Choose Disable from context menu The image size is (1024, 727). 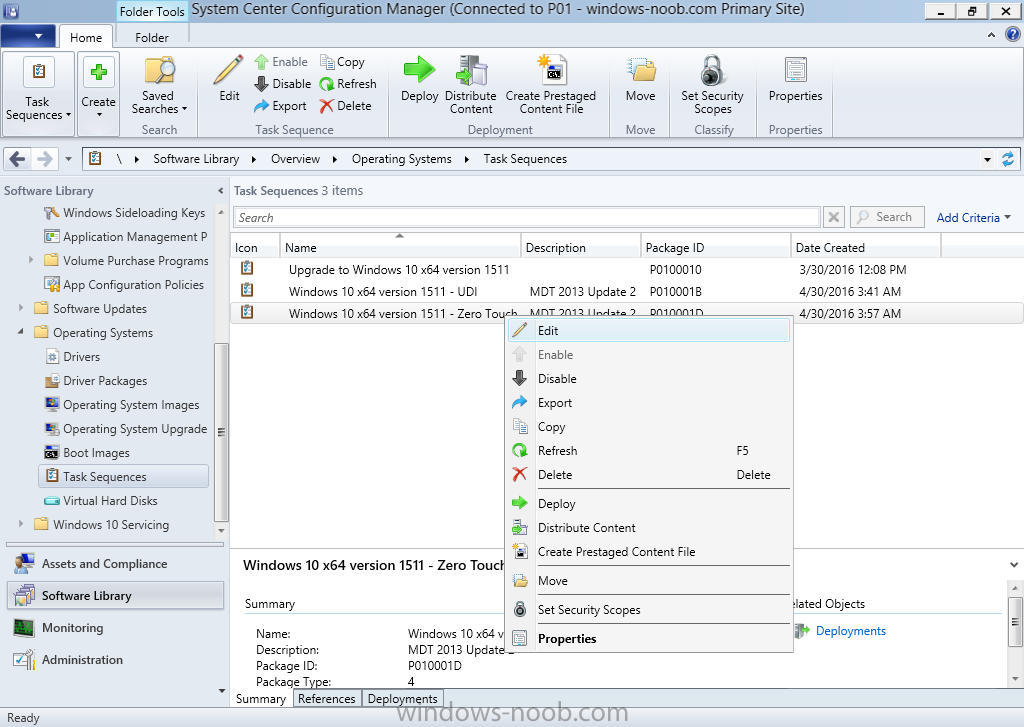[649, 379]
